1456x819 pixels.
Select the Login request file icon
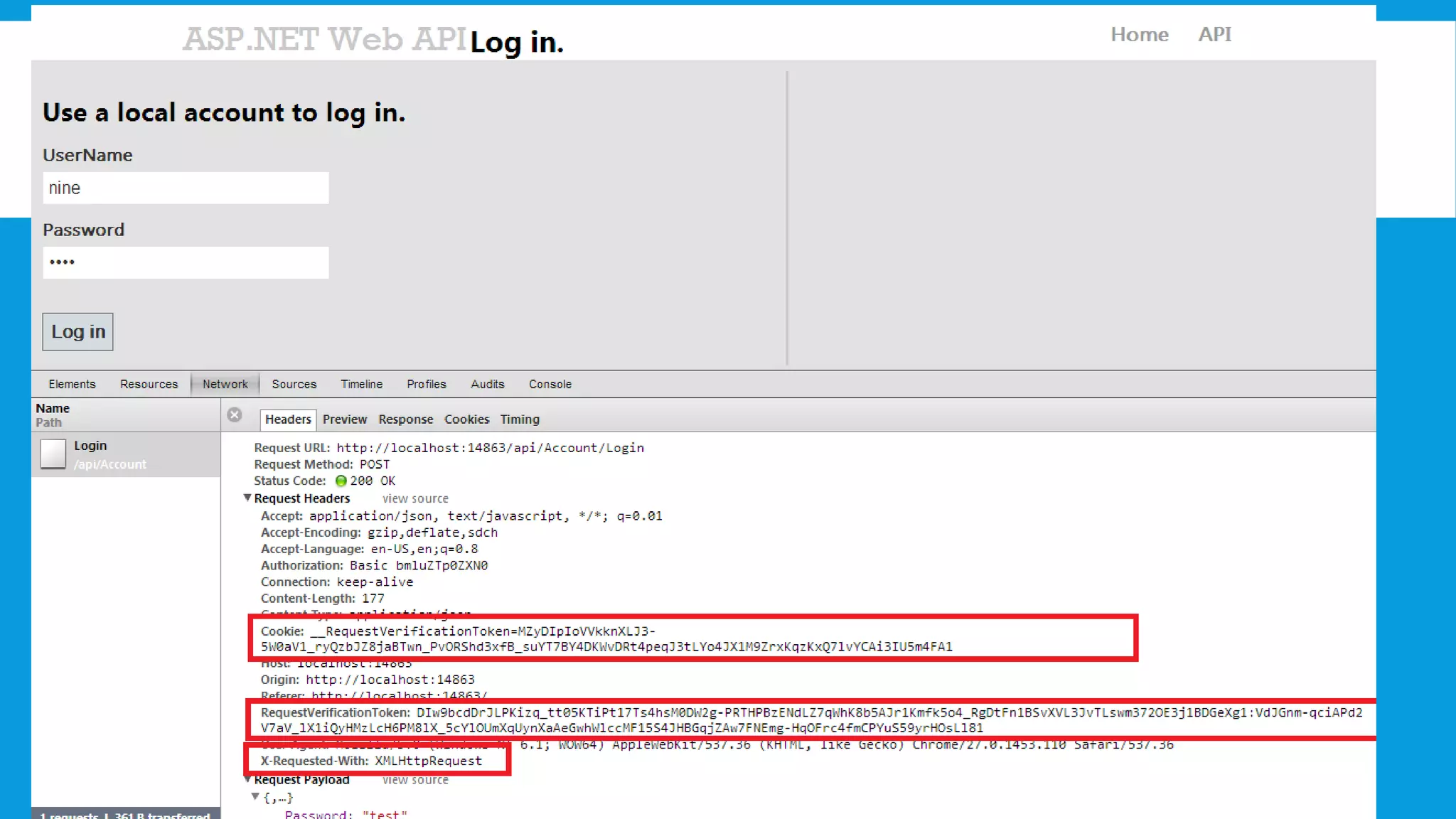(53, 454)
